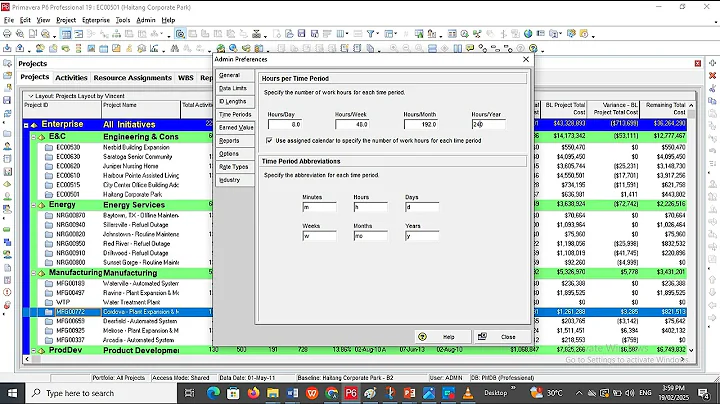This screenshot has height=404, width=720.
Task: Select the General tab in Admin Preferences
Action: [x=235, y=75]
